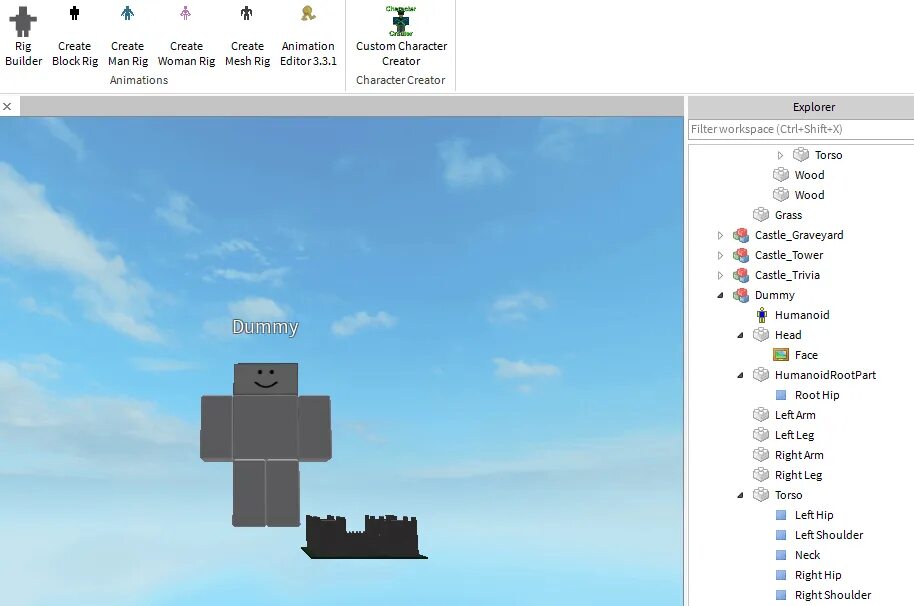This screenshot has width=914, height=606.
Task: Select 'Face' label in Explorer
Action: tap(806, 355)
